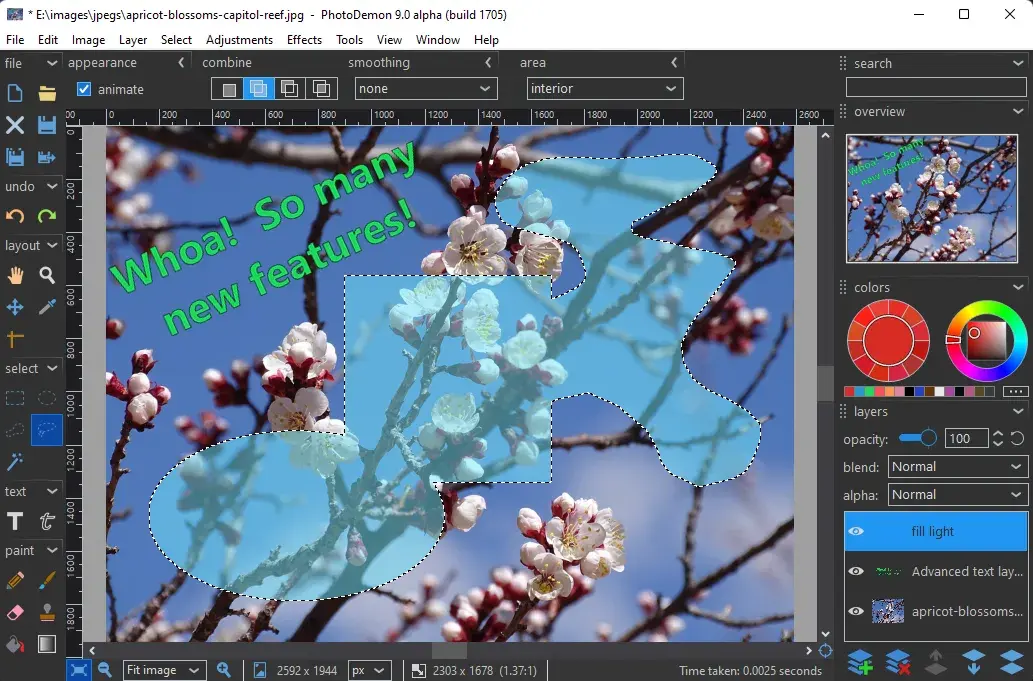Select the Text tool
This screenshot has height=681, width=1033.
(x=15, y=521)
